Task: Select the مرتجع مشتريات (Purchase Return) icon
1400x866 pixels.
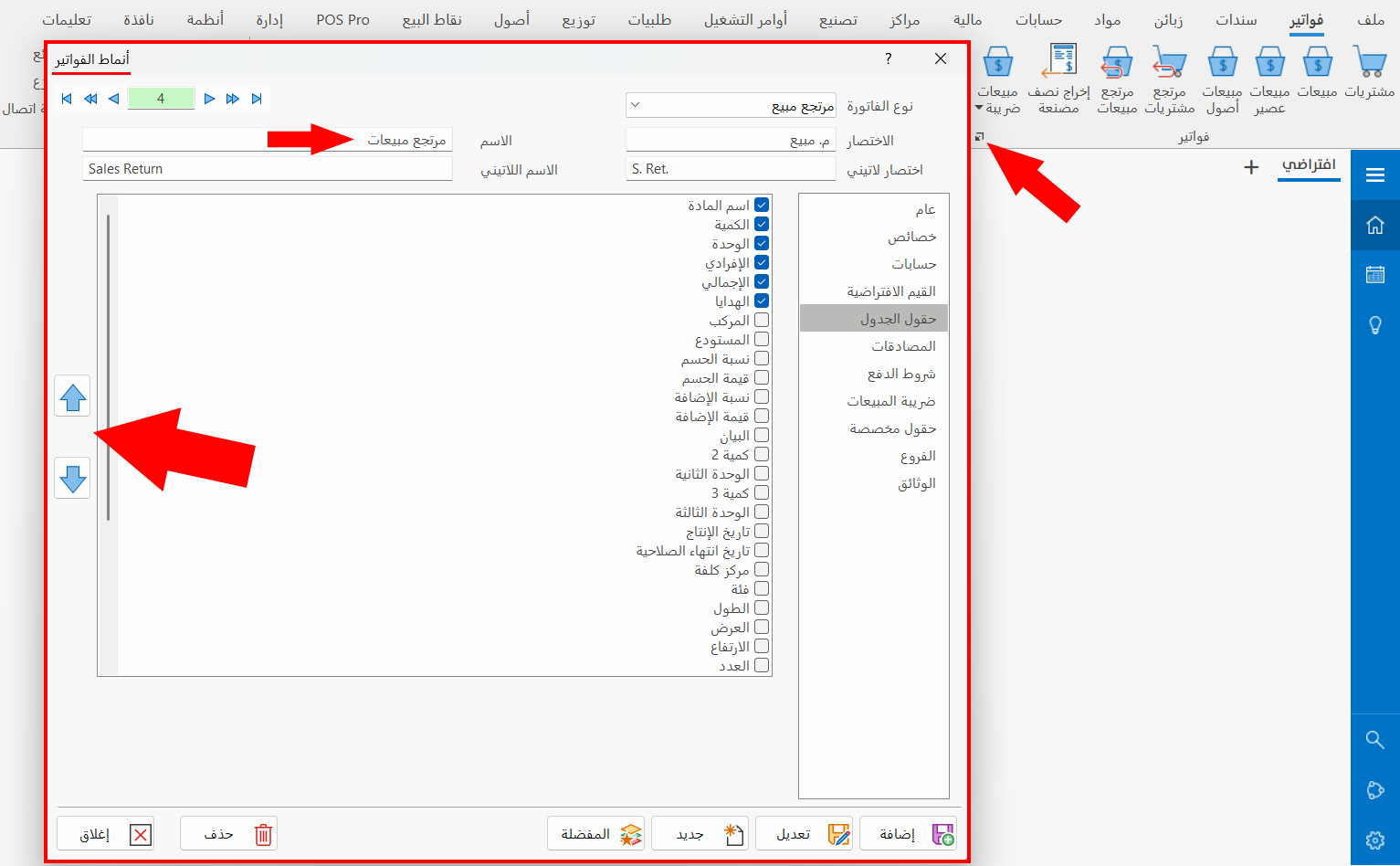Action: pyautogui.click(x=1170, y=73)
